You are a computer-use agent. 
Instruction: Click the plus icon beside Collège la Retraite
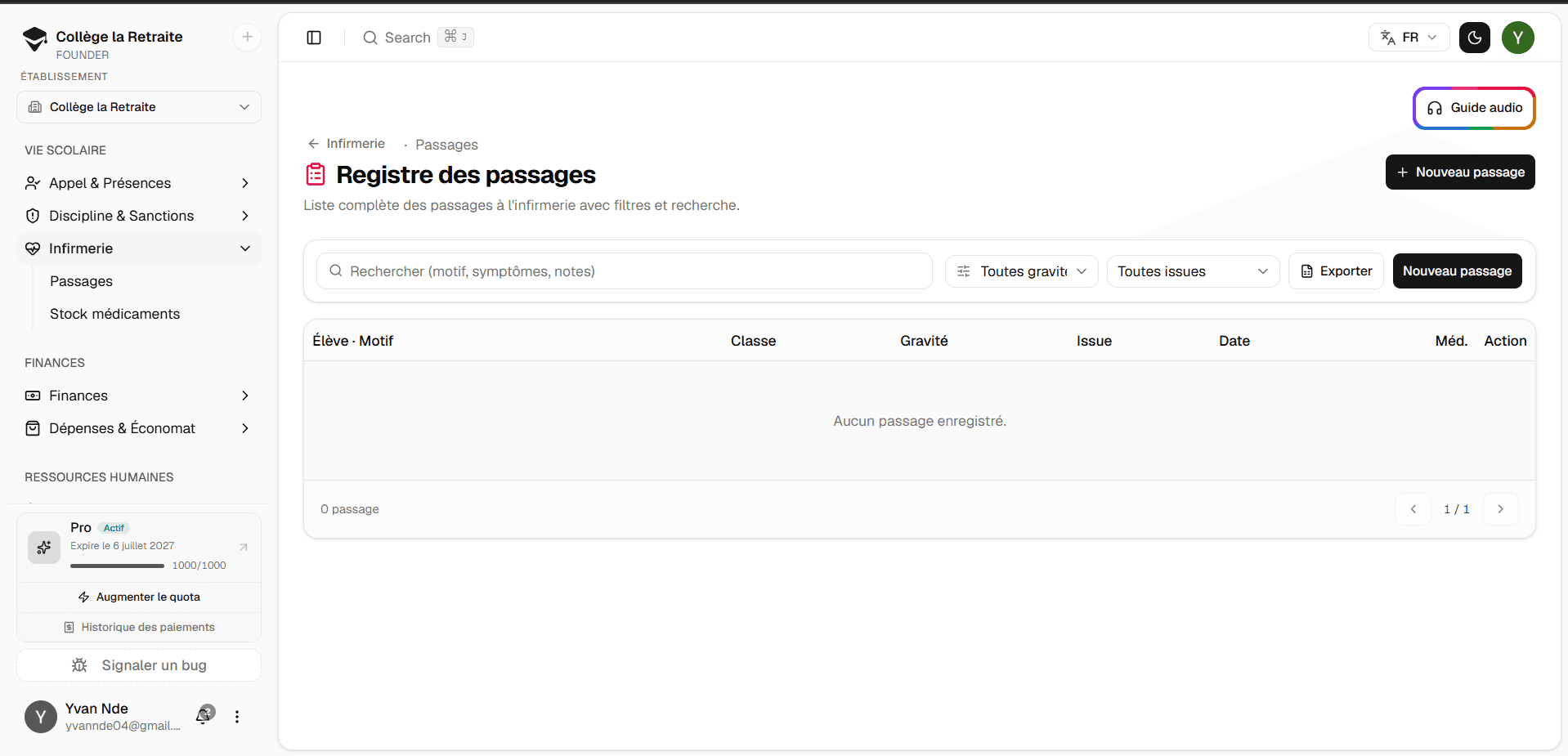pos(247,37)
